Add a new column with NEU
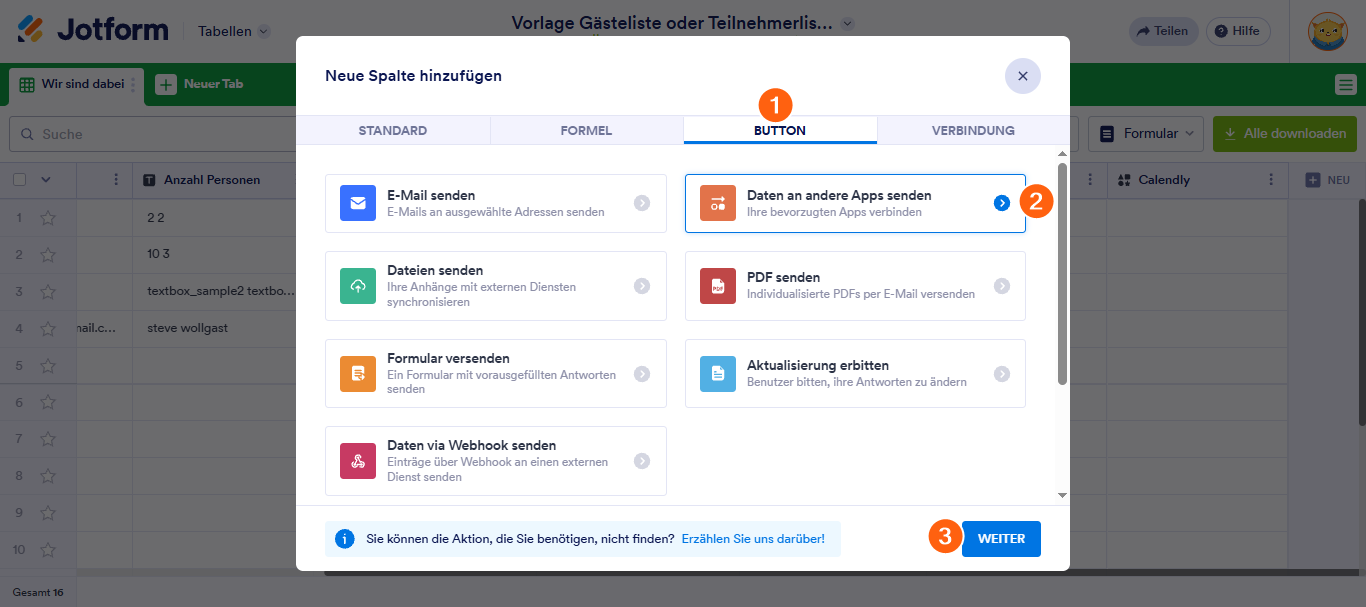 1328,180
